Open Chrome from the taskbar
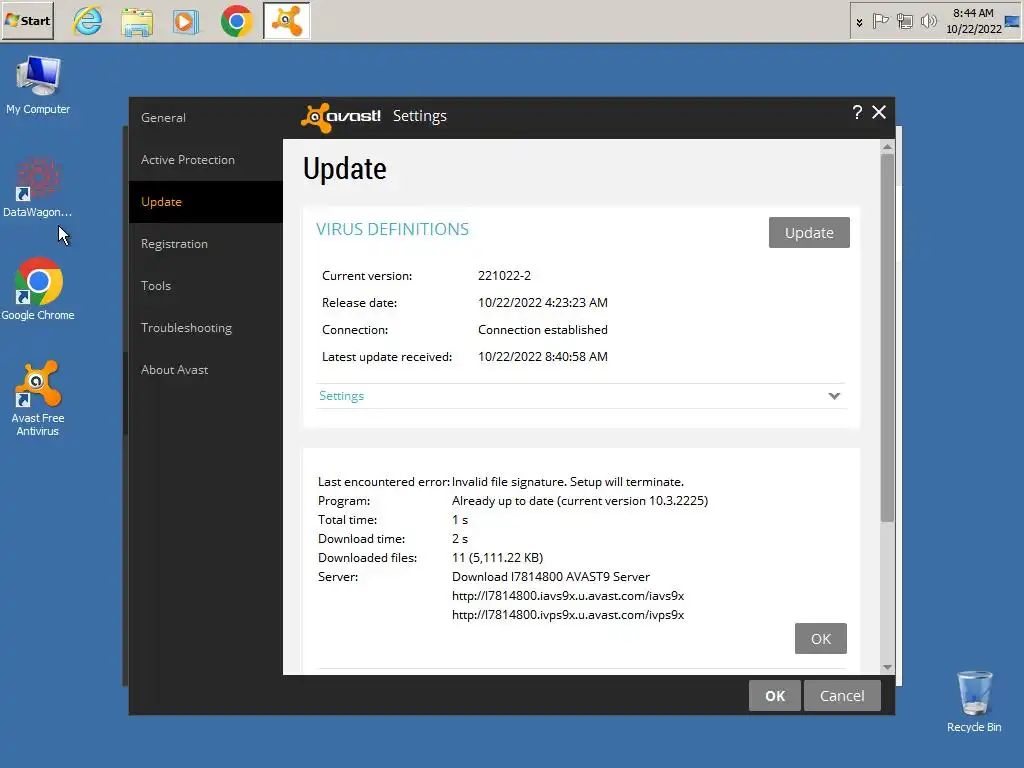The width and height of the screenshot is (1024, 768). tap(236, 21)
